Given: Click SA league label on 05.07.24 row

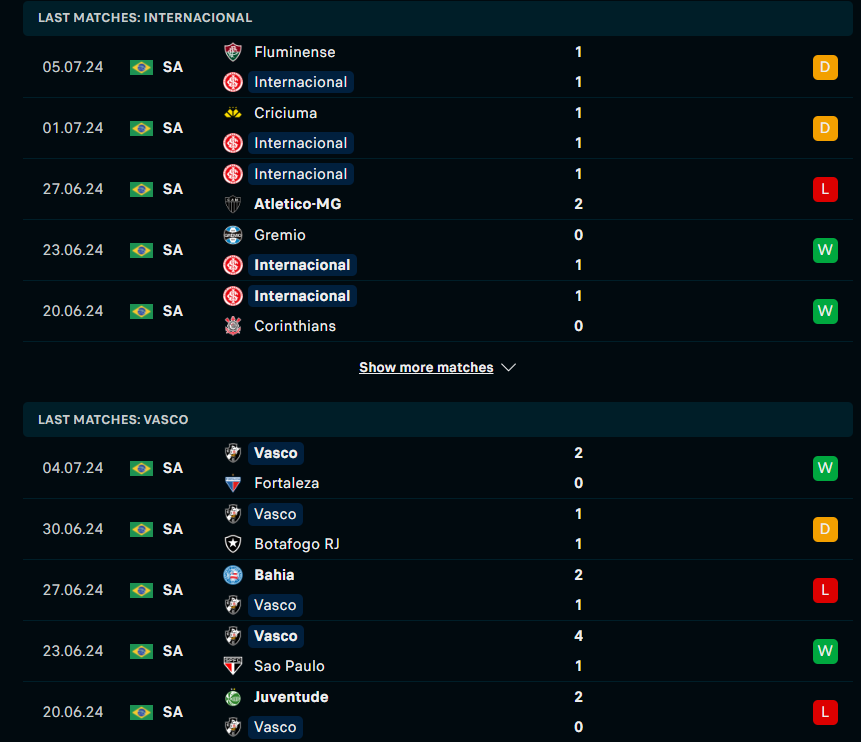Looking at the screenshot, I should [172, 68].
